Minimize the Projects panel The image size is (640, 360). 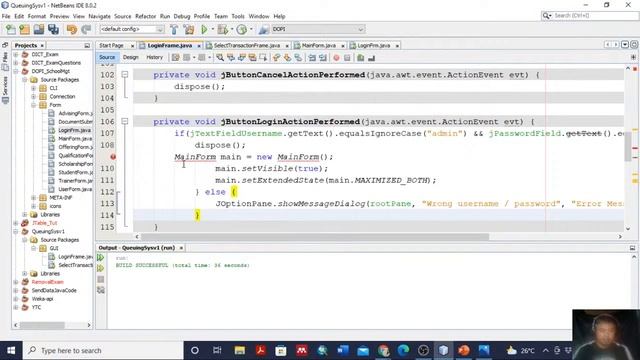pos(87,46)
